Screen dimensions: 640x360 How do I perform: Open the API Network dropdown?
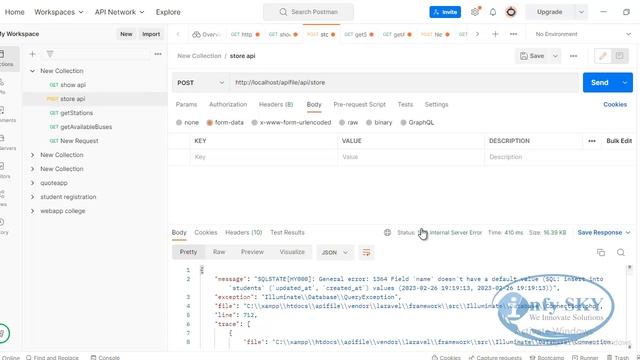pos(120,12)
